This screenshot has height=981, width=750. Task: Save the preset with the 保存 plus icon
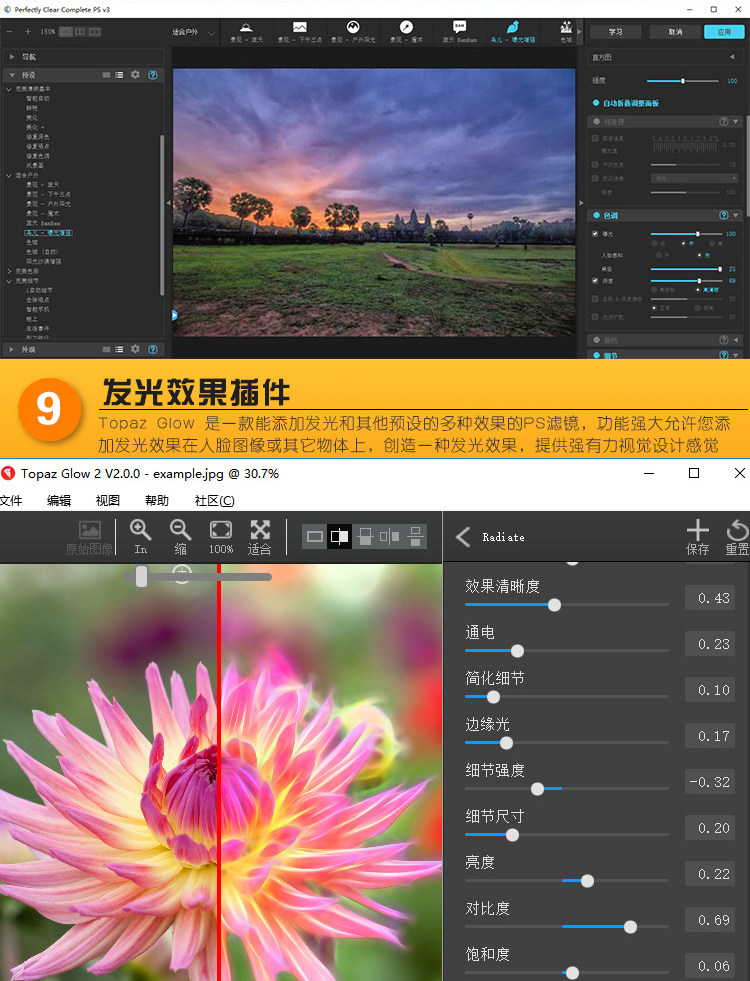[x=697, y=531]
